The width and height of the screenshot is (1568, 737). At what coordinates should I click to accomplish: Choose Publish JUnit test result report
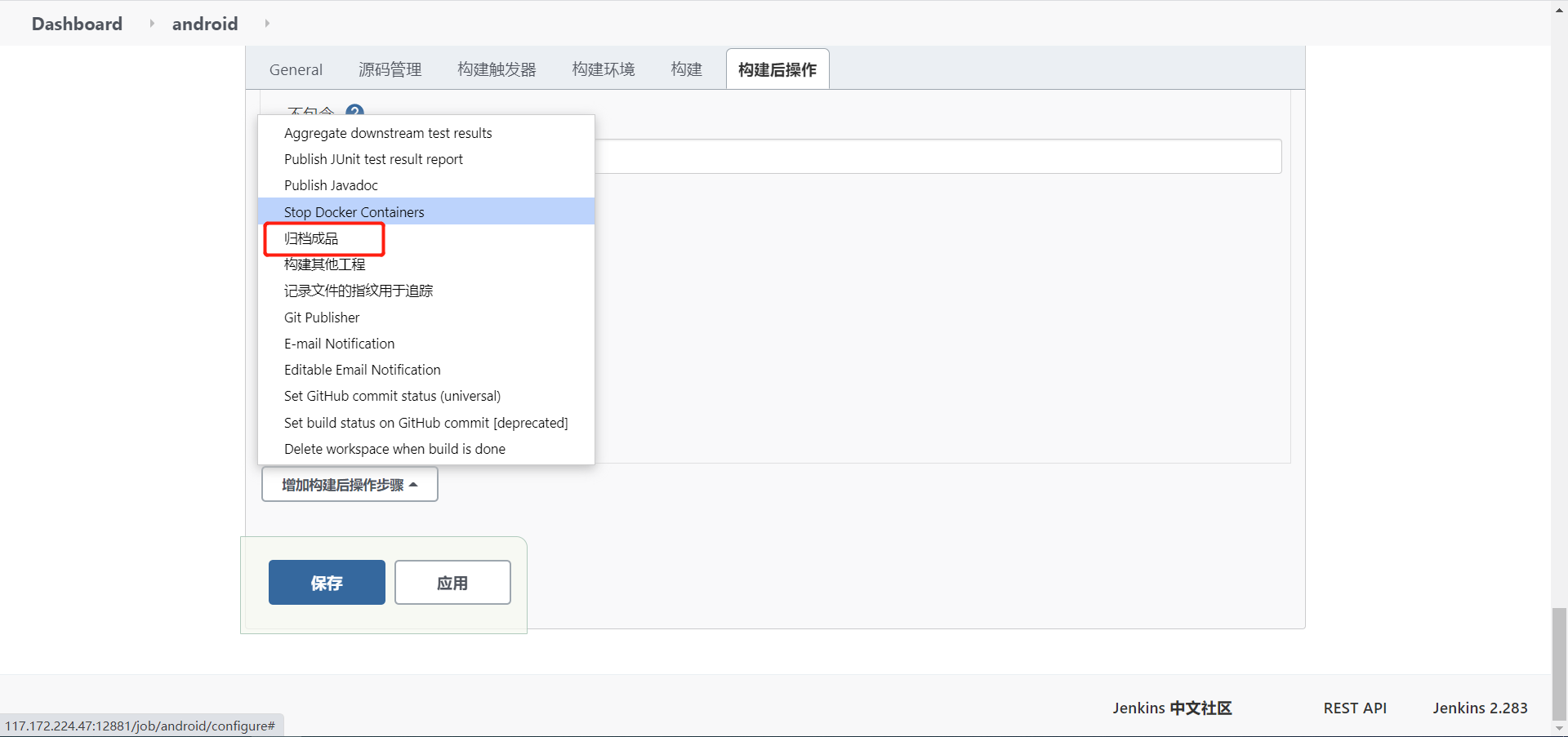(x=426, y=159)
